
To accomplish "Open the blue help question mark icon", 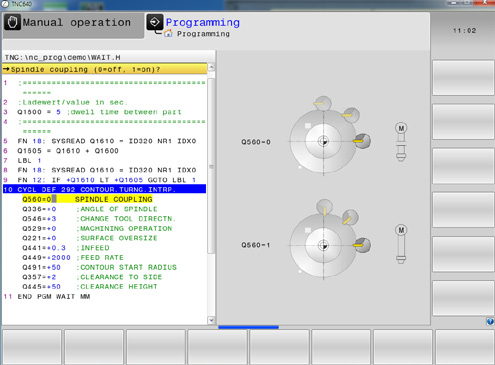I will pos(490,321).
